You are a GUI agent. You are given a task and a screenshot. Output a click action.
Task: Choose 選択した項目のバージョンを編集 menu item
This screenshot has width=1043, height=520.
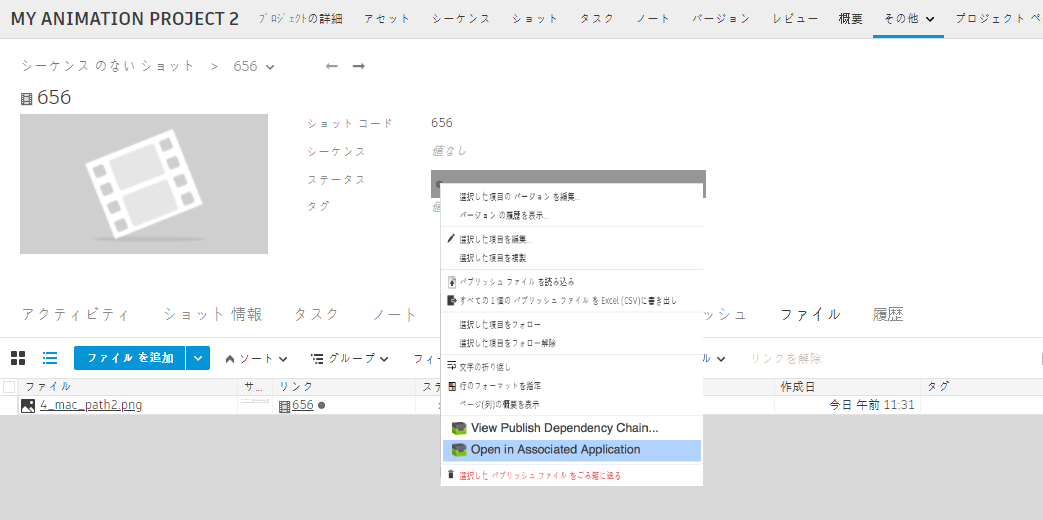tap(519, 197)
